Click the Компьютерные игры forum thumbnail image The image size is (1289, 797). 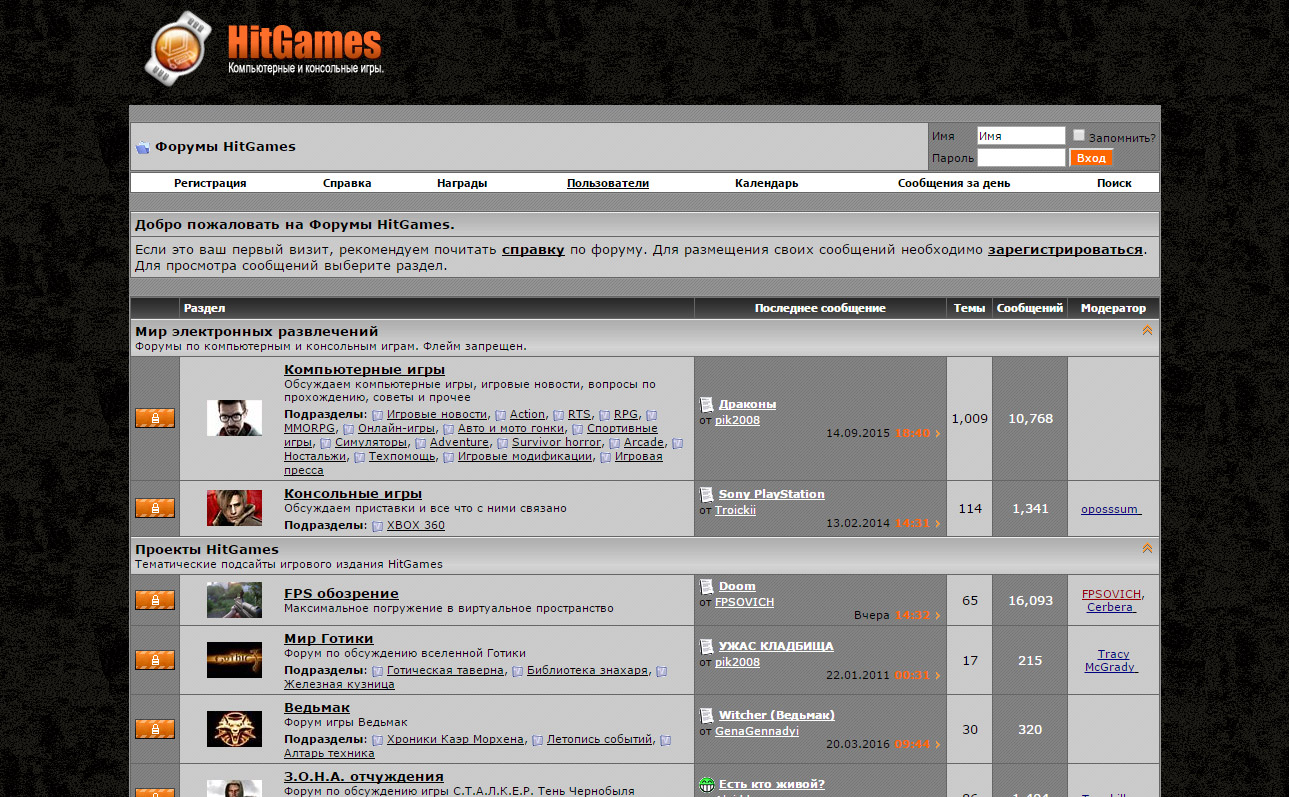(x=234, y=418)
